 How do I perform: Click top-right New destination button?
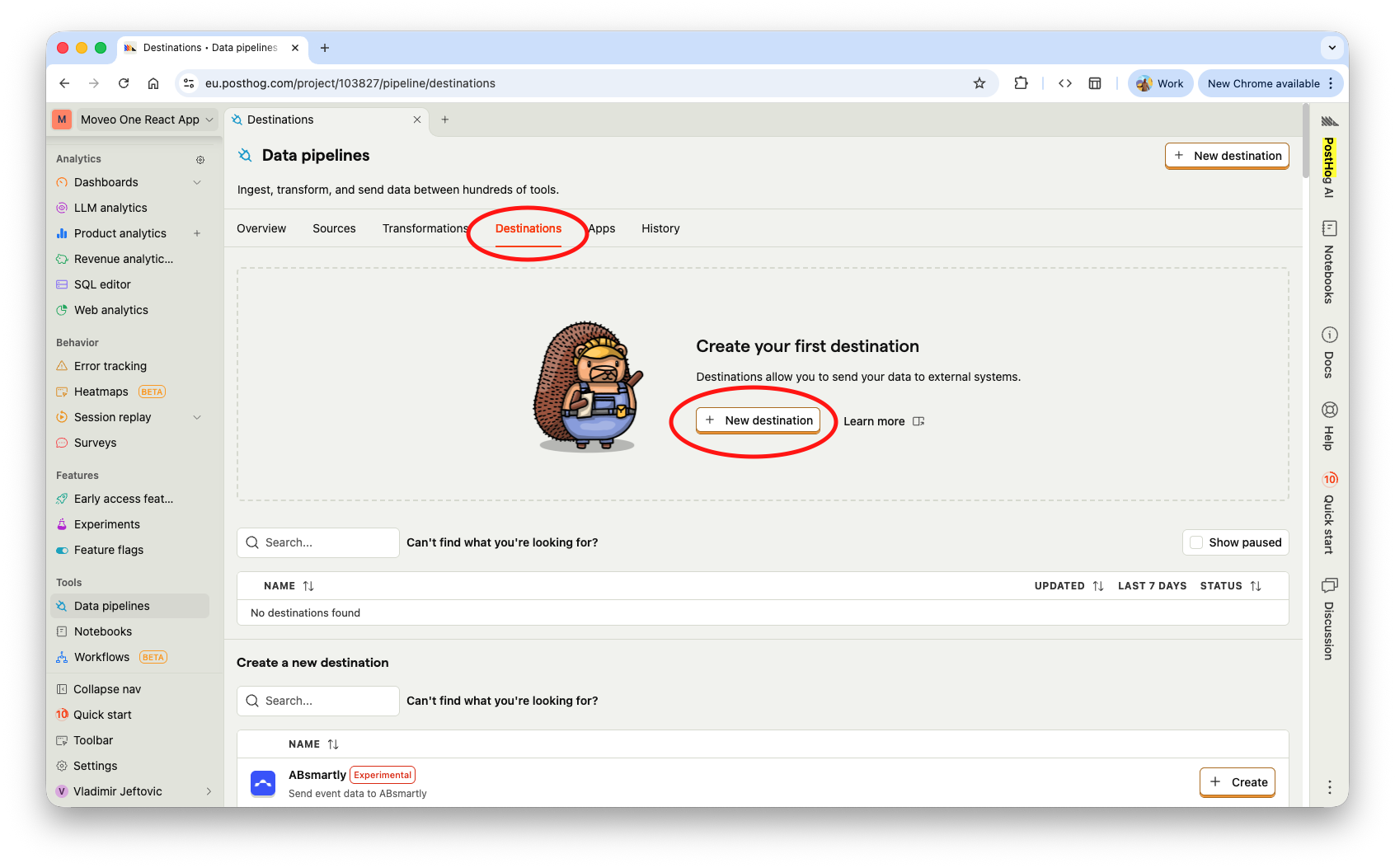point(1227,156)
